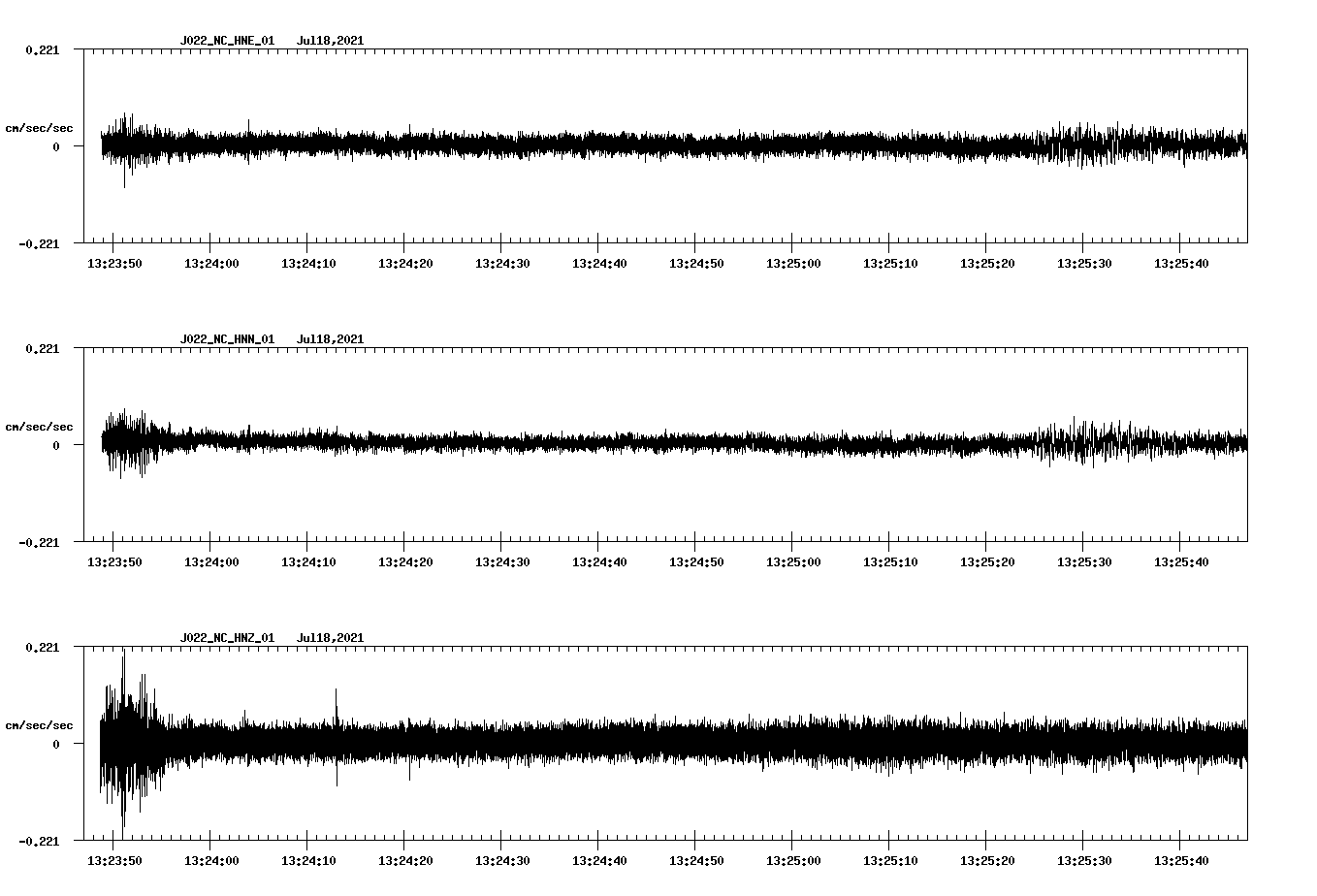Choose the 13:24:10 time on HNZ time axis
Screen dimensions: 1317x896
[308, 860]
